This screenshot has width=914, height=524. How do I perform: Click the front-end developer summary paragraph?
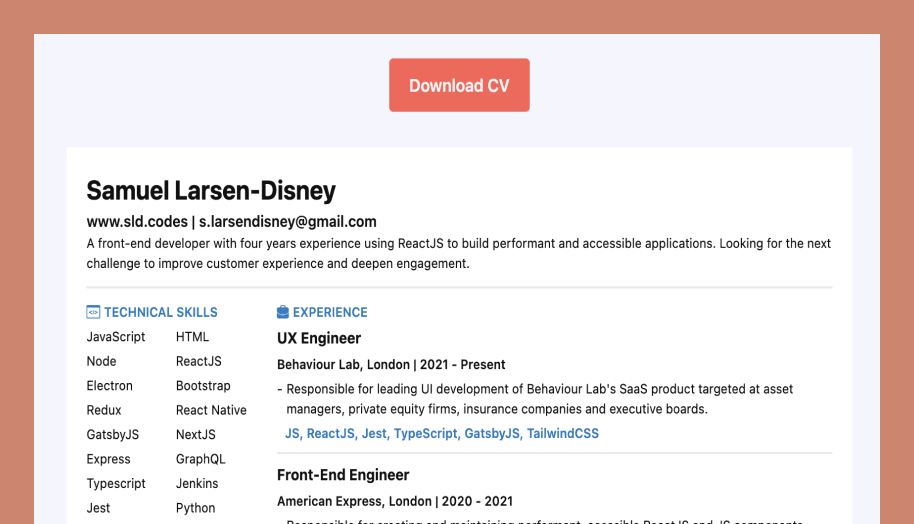click(458, 254)
